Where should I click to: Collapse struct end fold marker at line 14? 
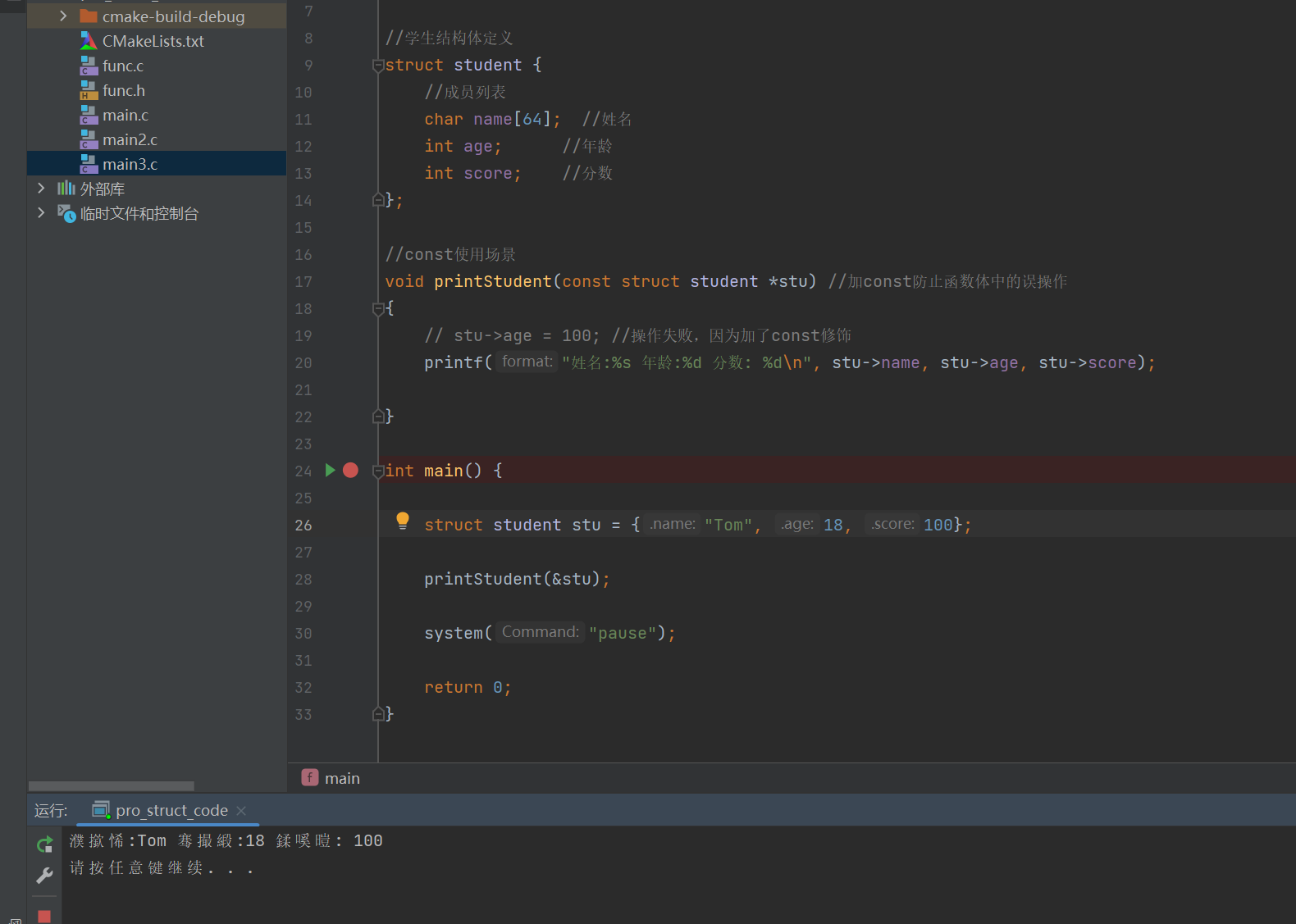[378, 199]
